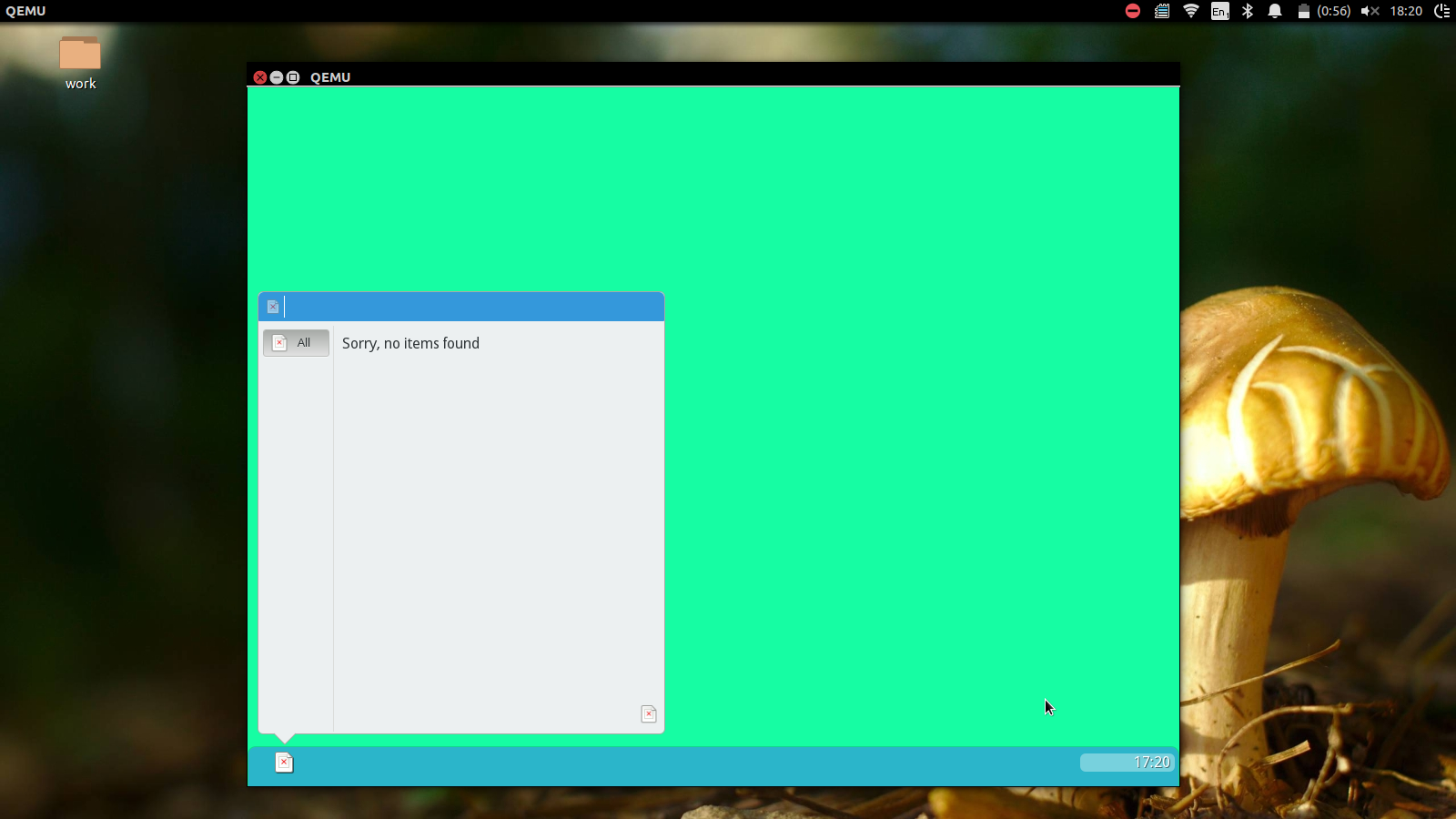
Task: Maximize the QEMU window
Action: [293, 77]
